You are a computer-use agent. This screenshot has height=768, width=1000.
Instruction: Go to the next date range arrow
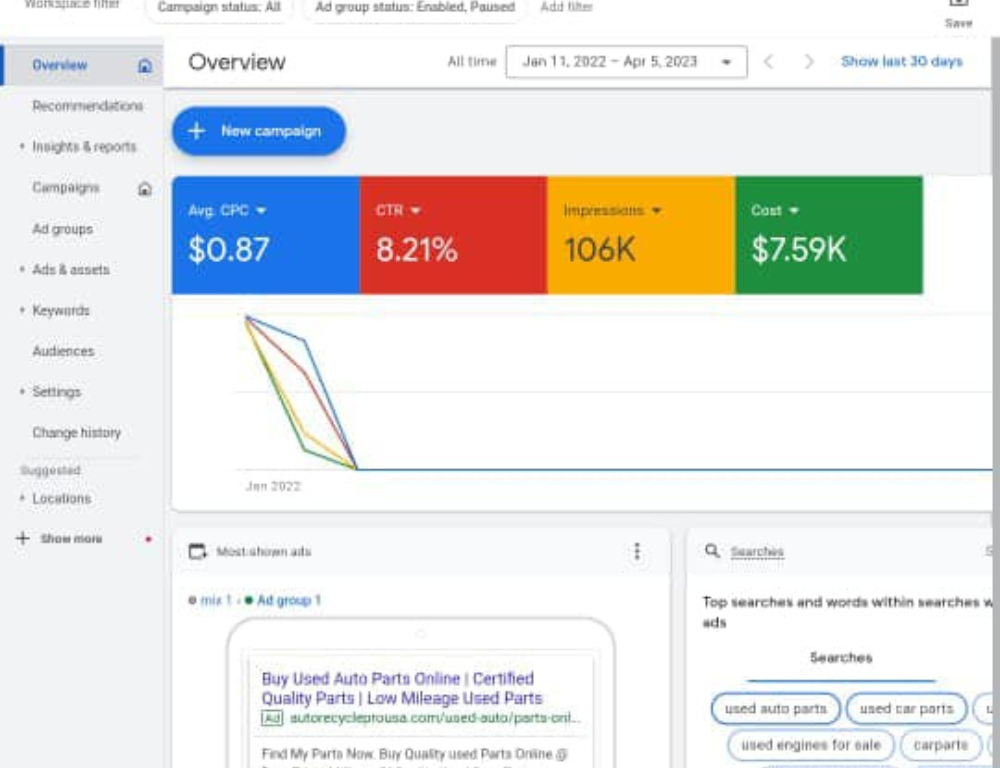[809, 62]
